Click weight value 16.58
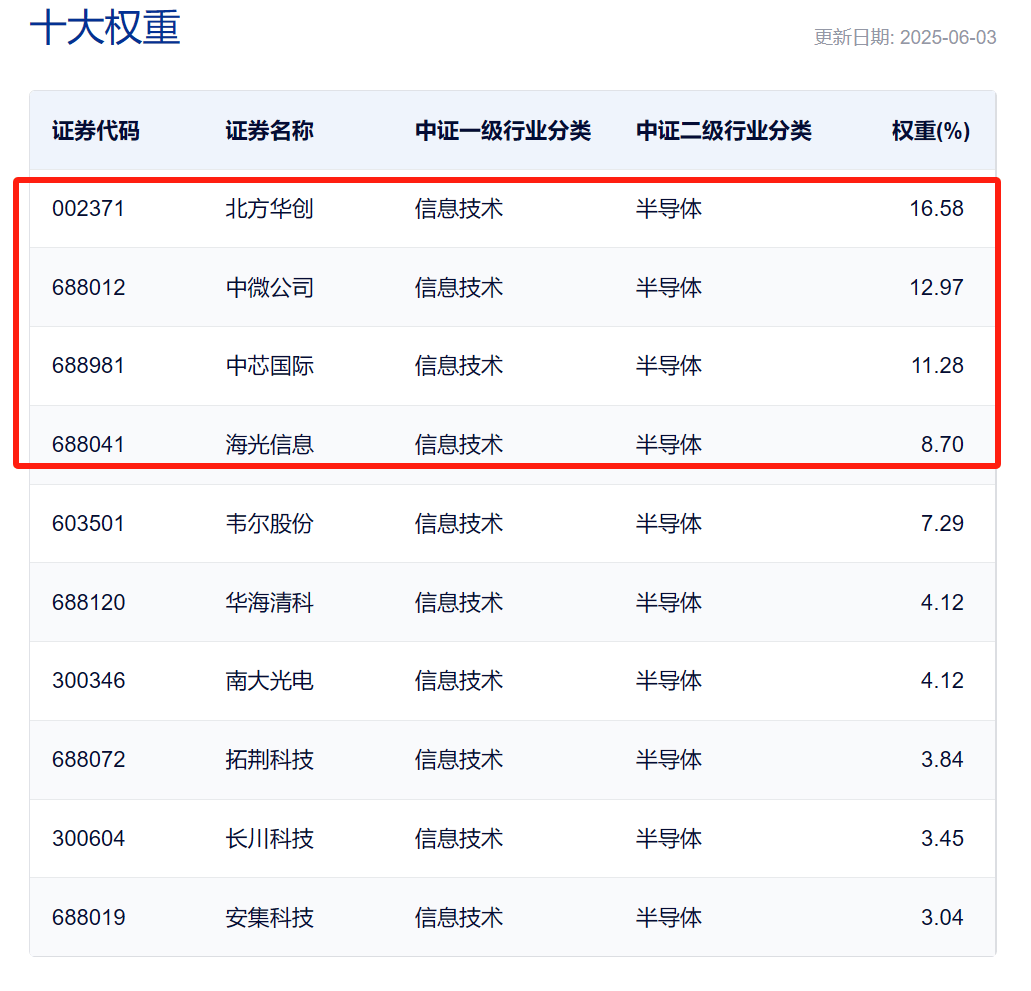 (936, 208)
